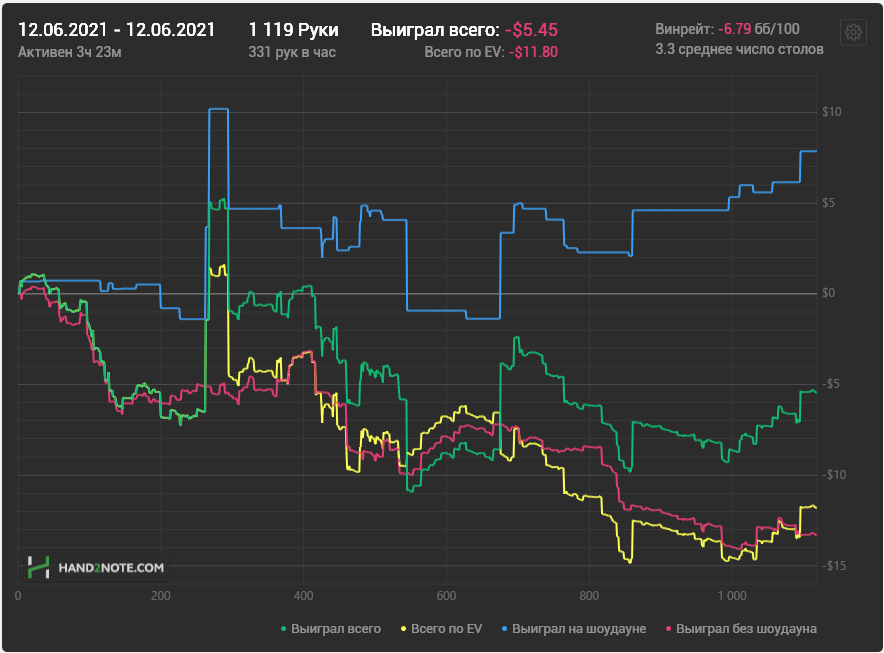Click the '331 рук в час' rate text

[x=292, y=52]
